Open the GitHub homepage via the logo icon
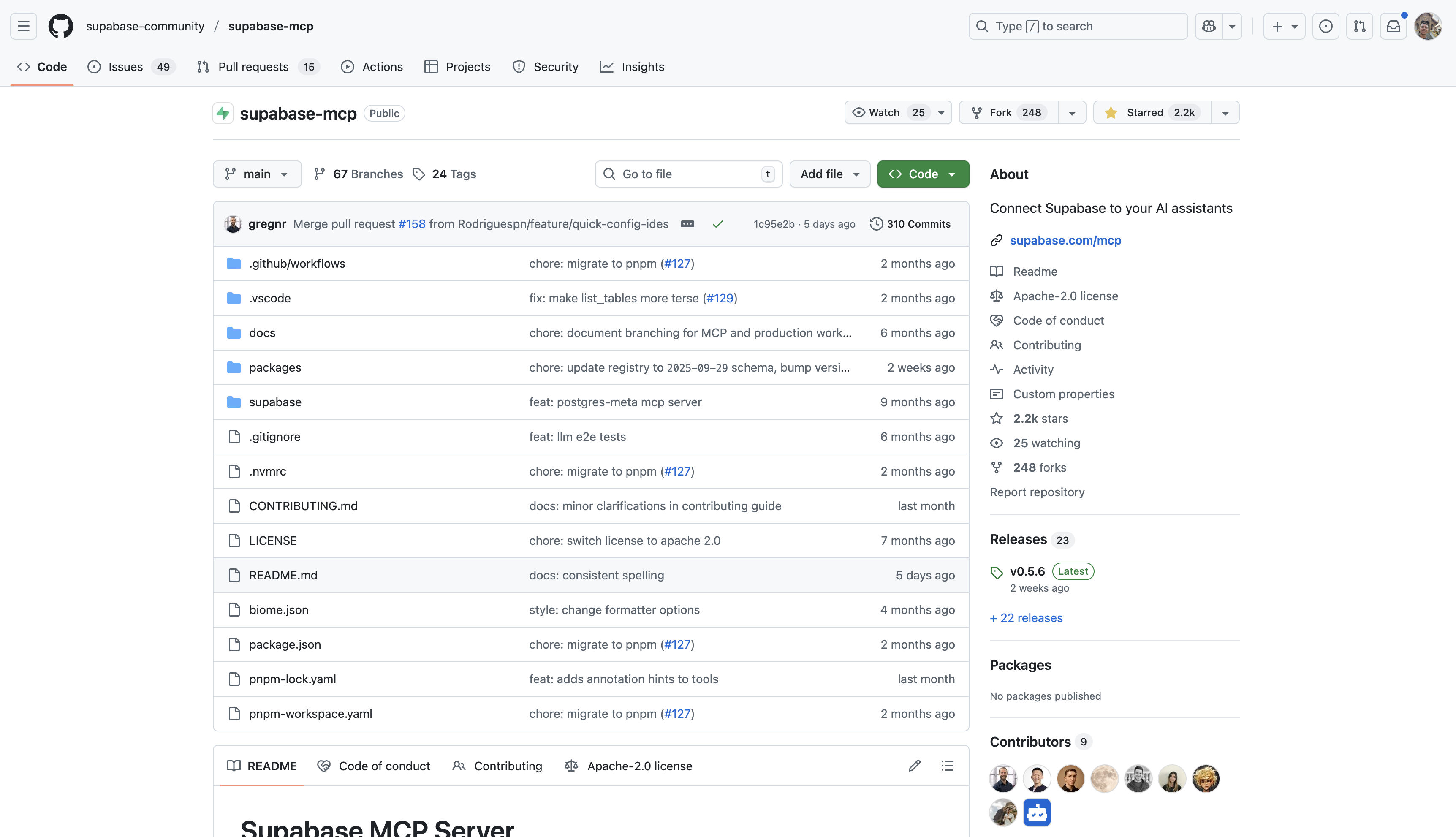The height and width of the screenshot is (837, 1456). click(60, 26)
